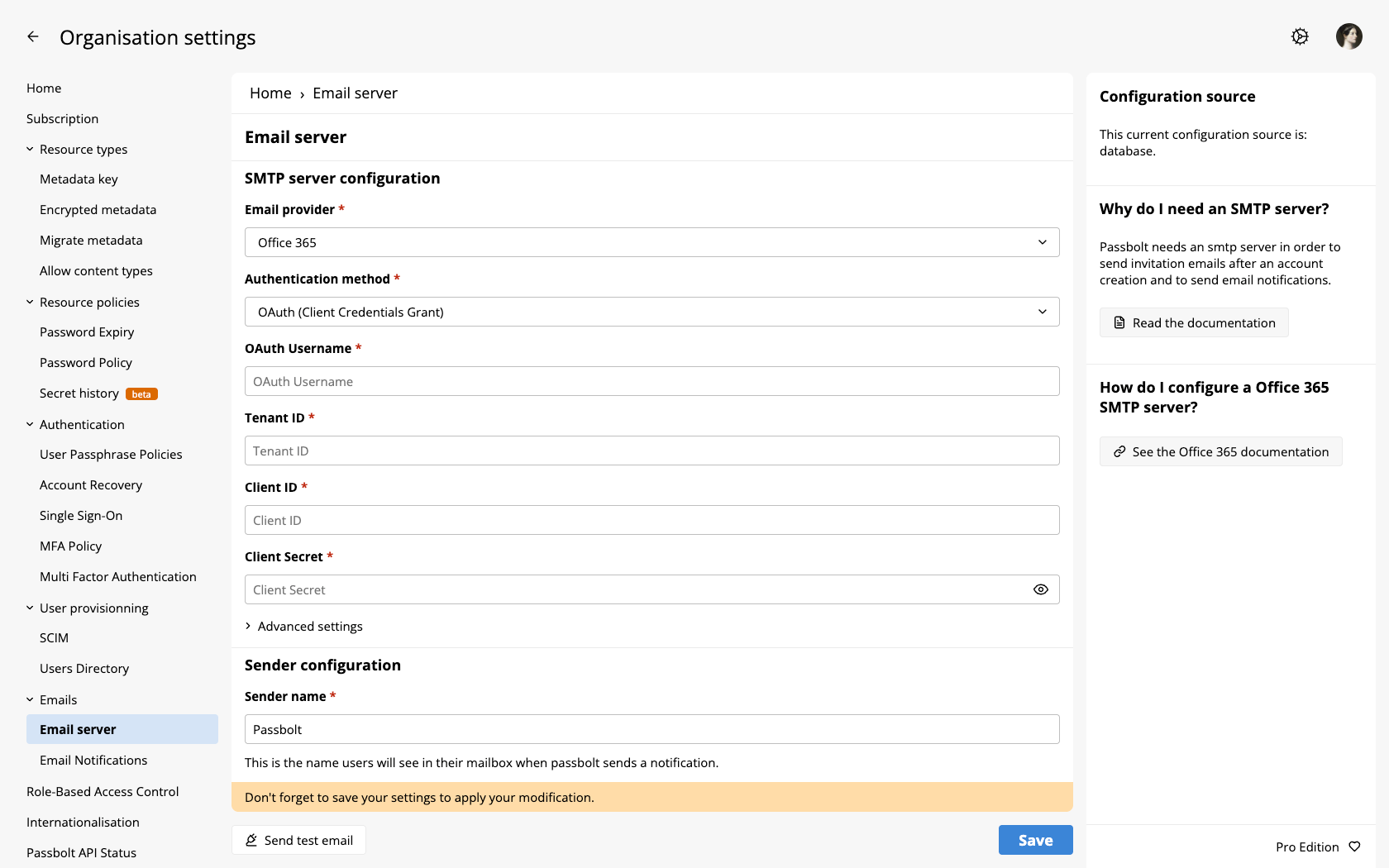Open Password Policy settings
The image size is (1389, 868).
coord(86,362)
